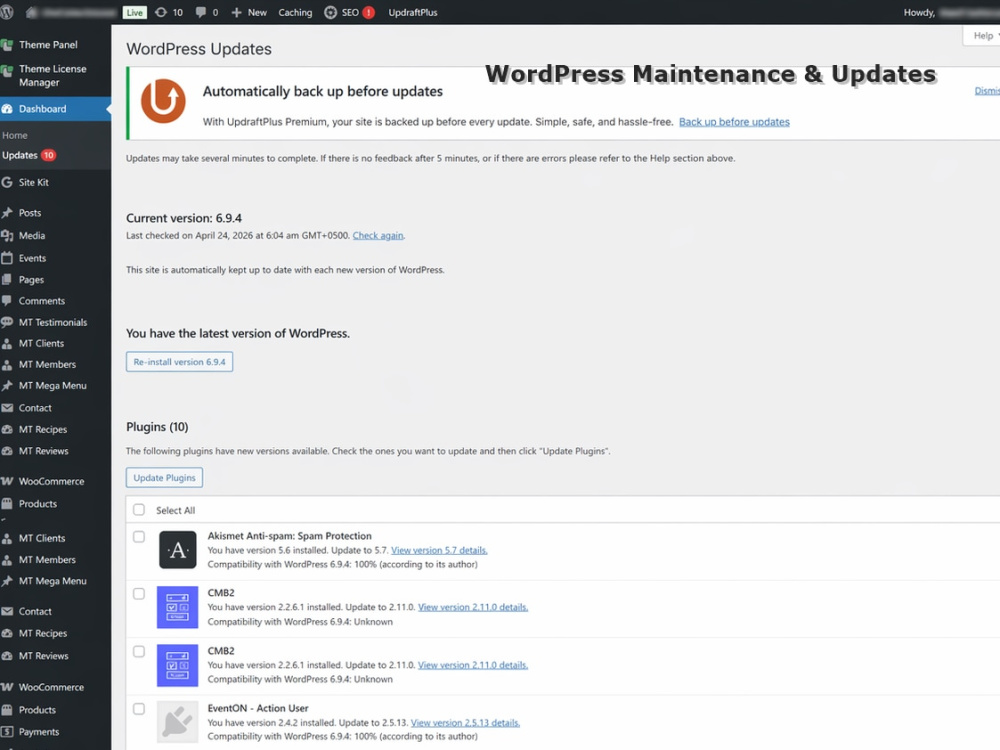This screenshot has height=750, width=1000.
Task: Open the SEO gear icon in admin bar
Action: pos(330,12)
